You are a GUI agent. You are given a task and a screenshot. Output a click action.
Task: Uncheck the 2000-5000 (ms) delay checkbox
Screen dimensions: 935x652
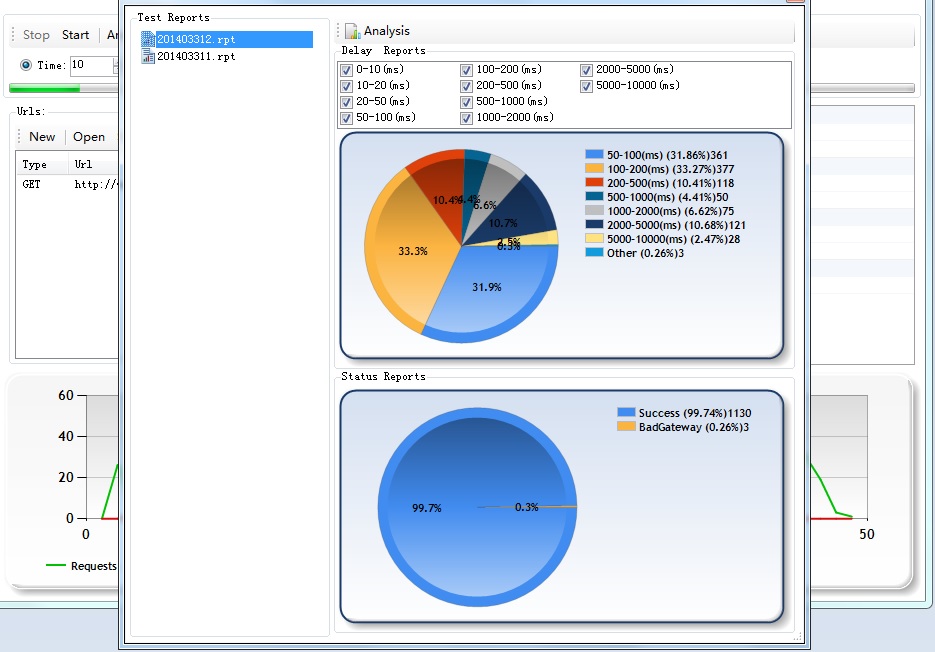586,70
